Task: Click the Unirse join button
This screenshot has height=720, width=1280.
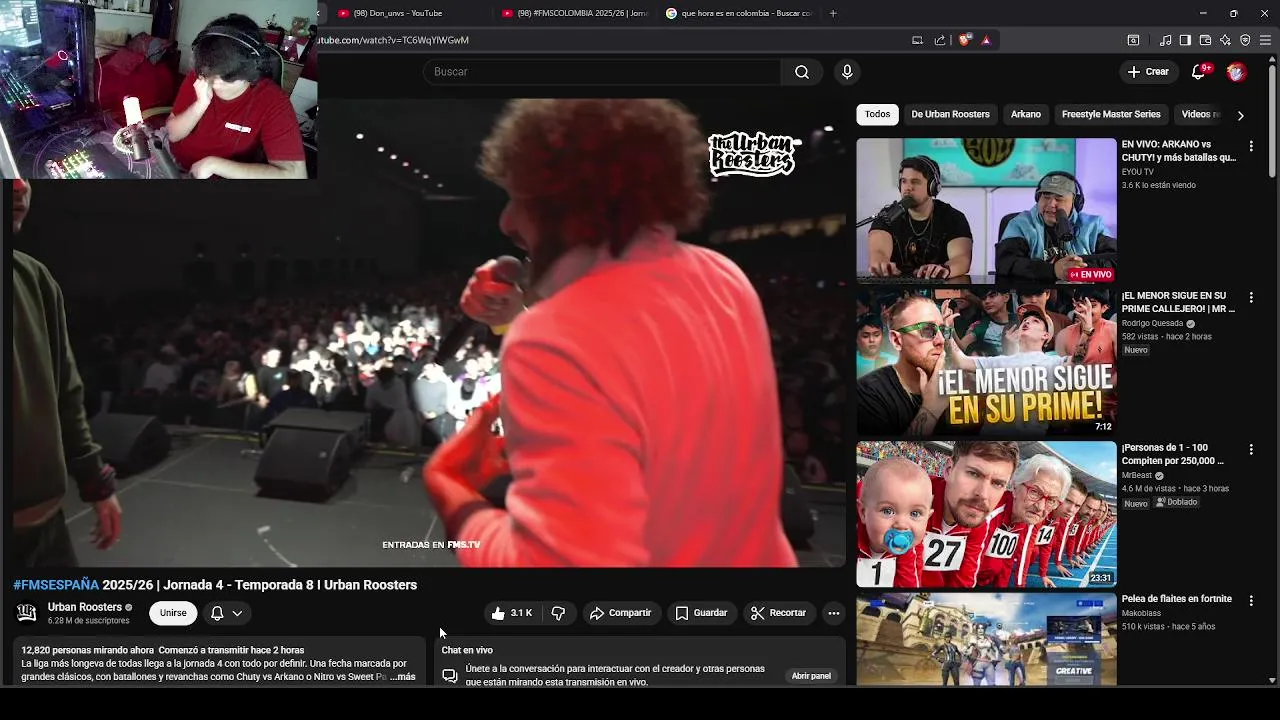Action: (x=173, y=613)
